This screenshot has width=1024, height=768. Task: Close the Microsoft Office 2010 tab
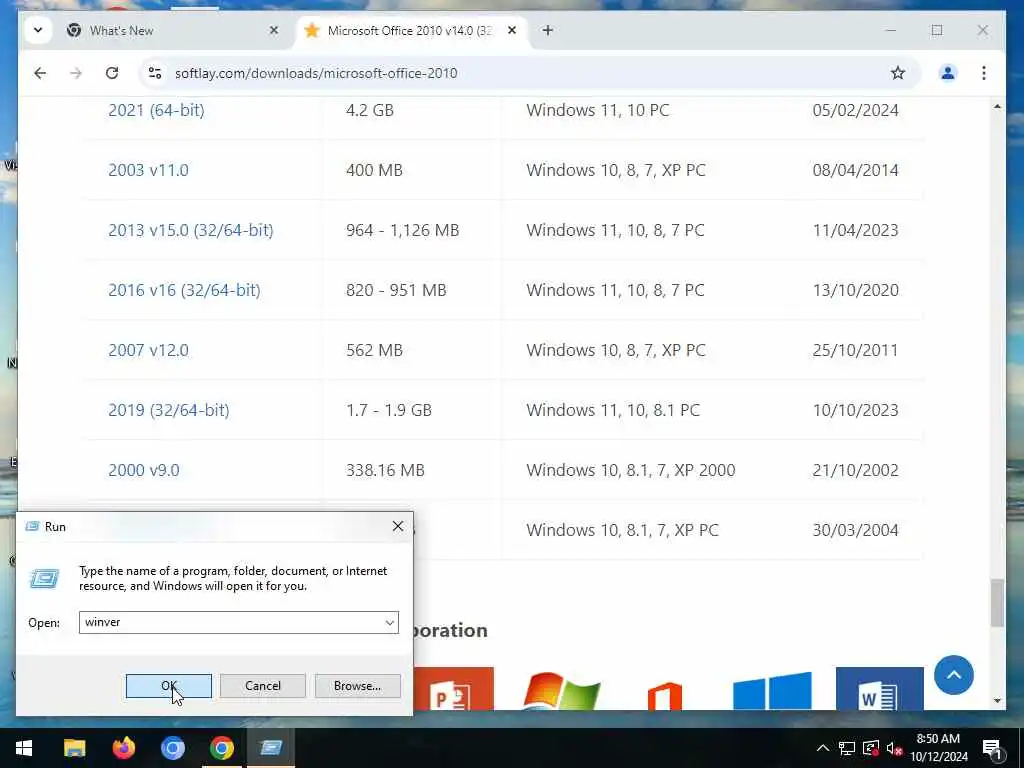tap(512, 31)
